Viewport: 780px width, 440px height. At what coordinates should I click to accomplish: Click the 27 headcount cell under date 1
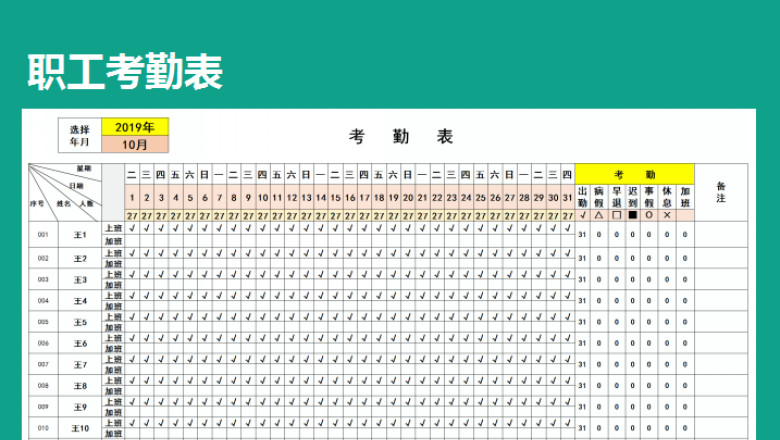[132, 216]
